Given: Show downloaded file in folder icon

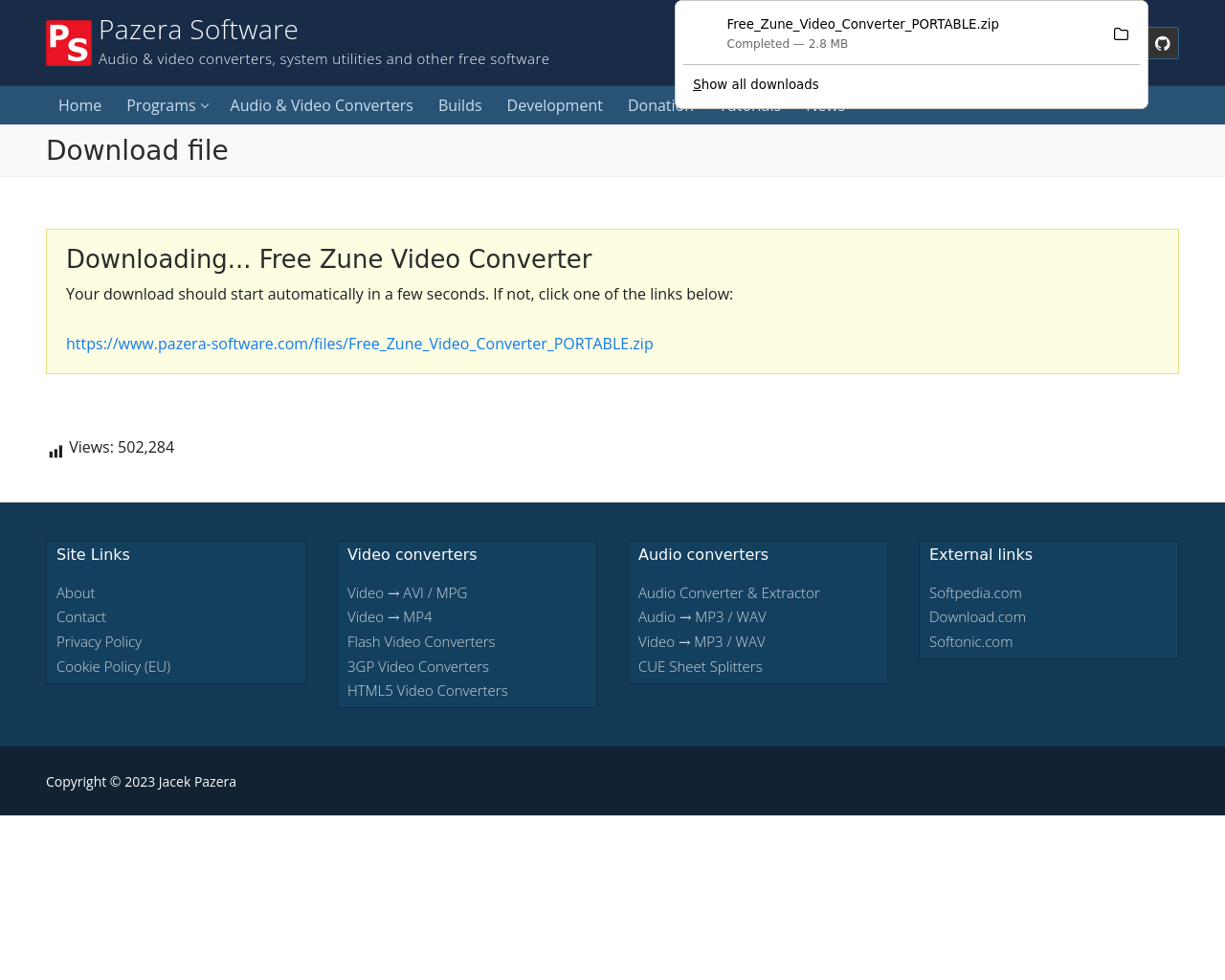Looking at the screenshot, I should coord(1121,34).
